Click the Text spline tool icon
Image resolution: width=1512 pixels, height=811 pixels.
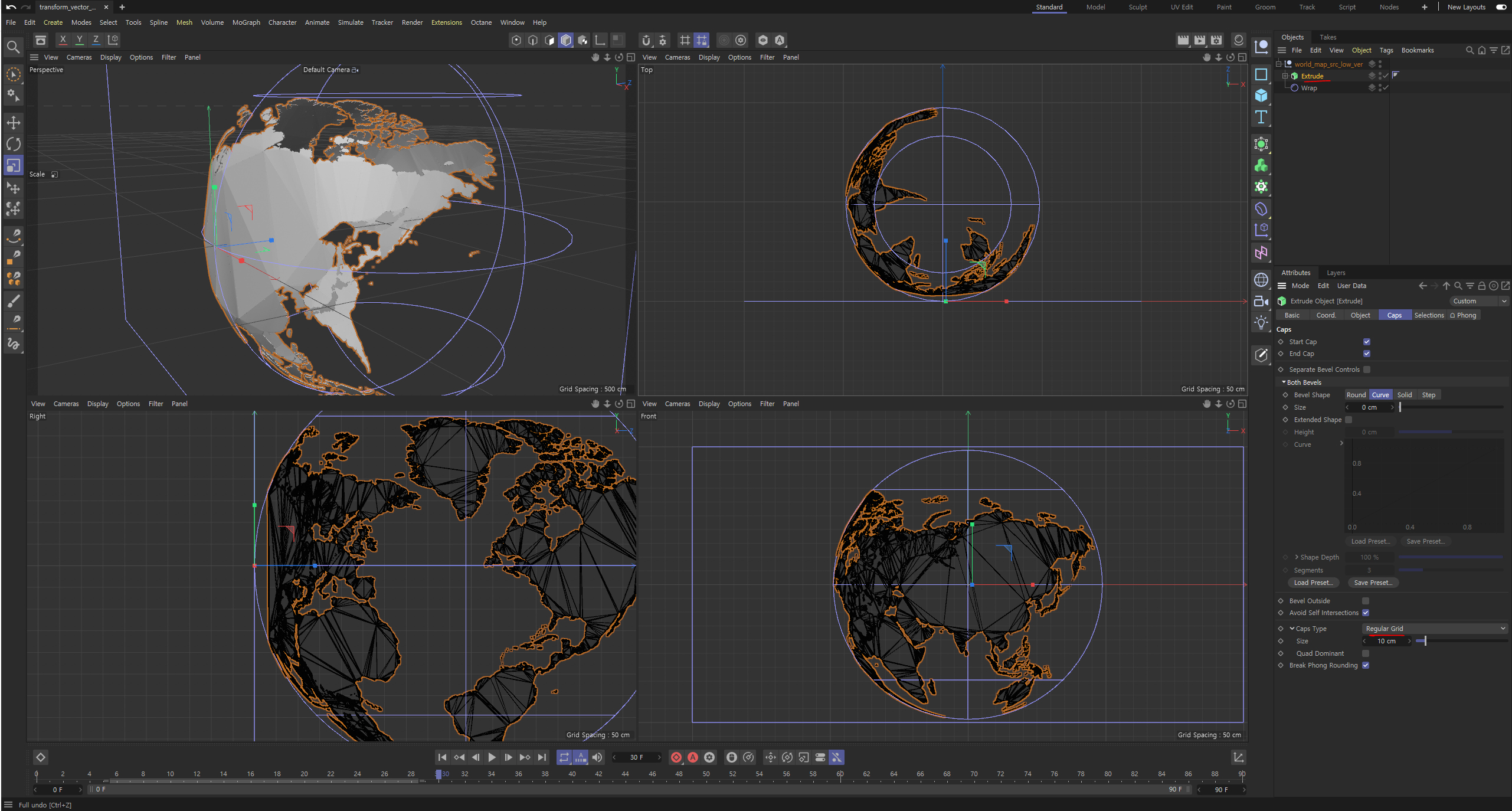1261,117
